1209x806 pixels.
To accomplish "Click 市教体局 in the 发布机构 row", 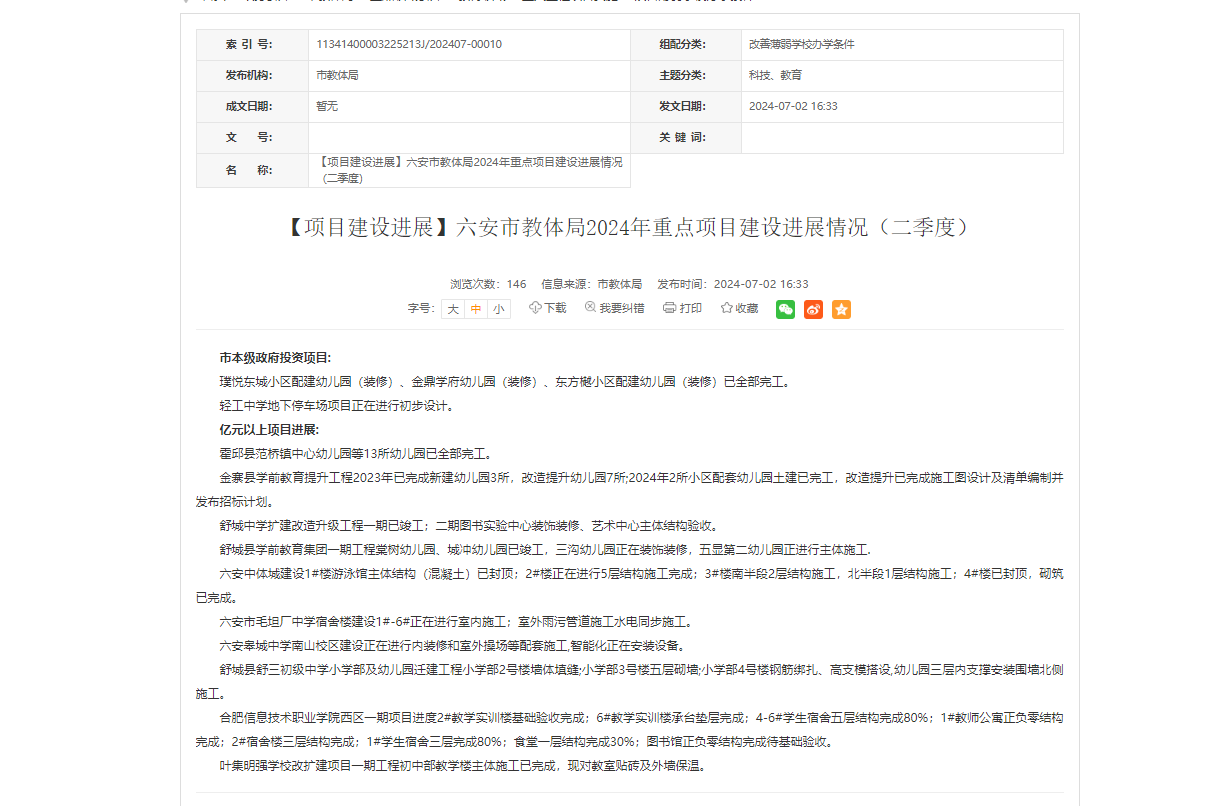I will [x=337, y=75].
